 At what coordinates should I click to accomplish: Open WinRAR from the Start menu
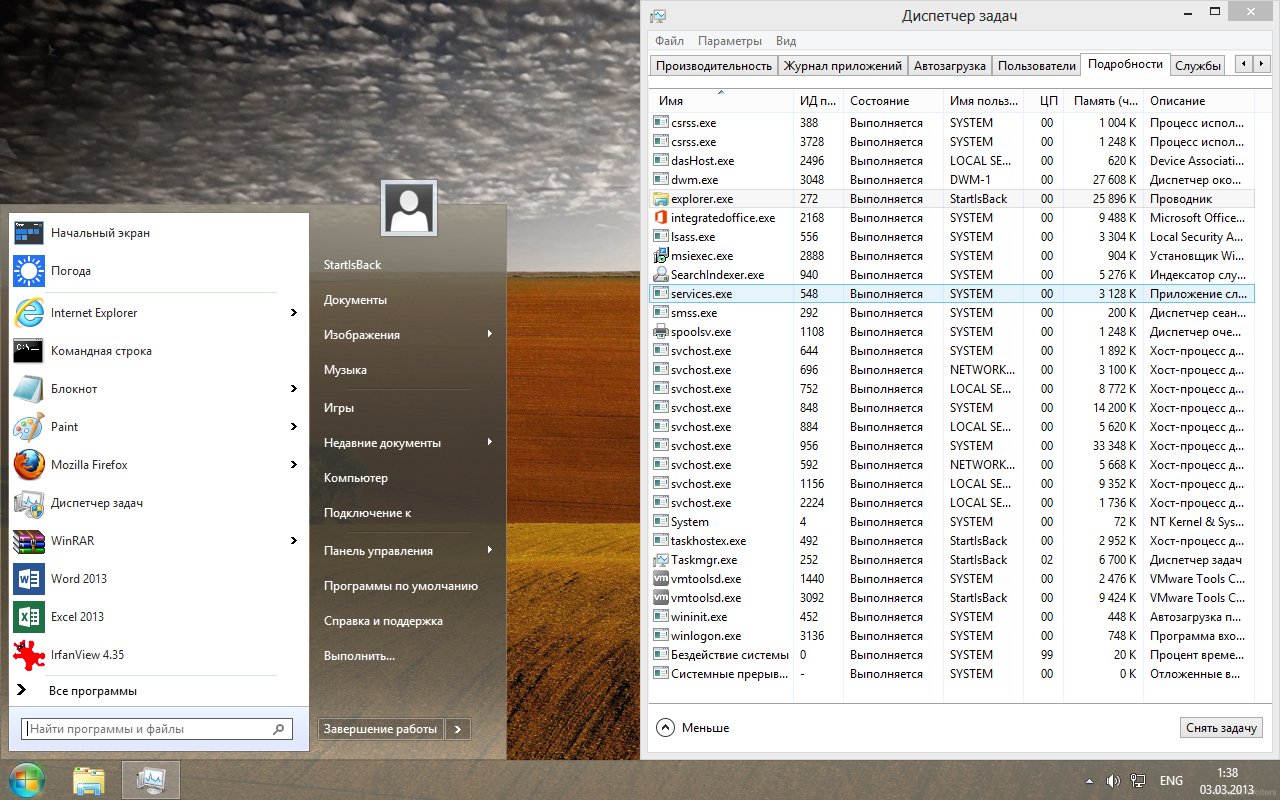[x=75, y=541]
